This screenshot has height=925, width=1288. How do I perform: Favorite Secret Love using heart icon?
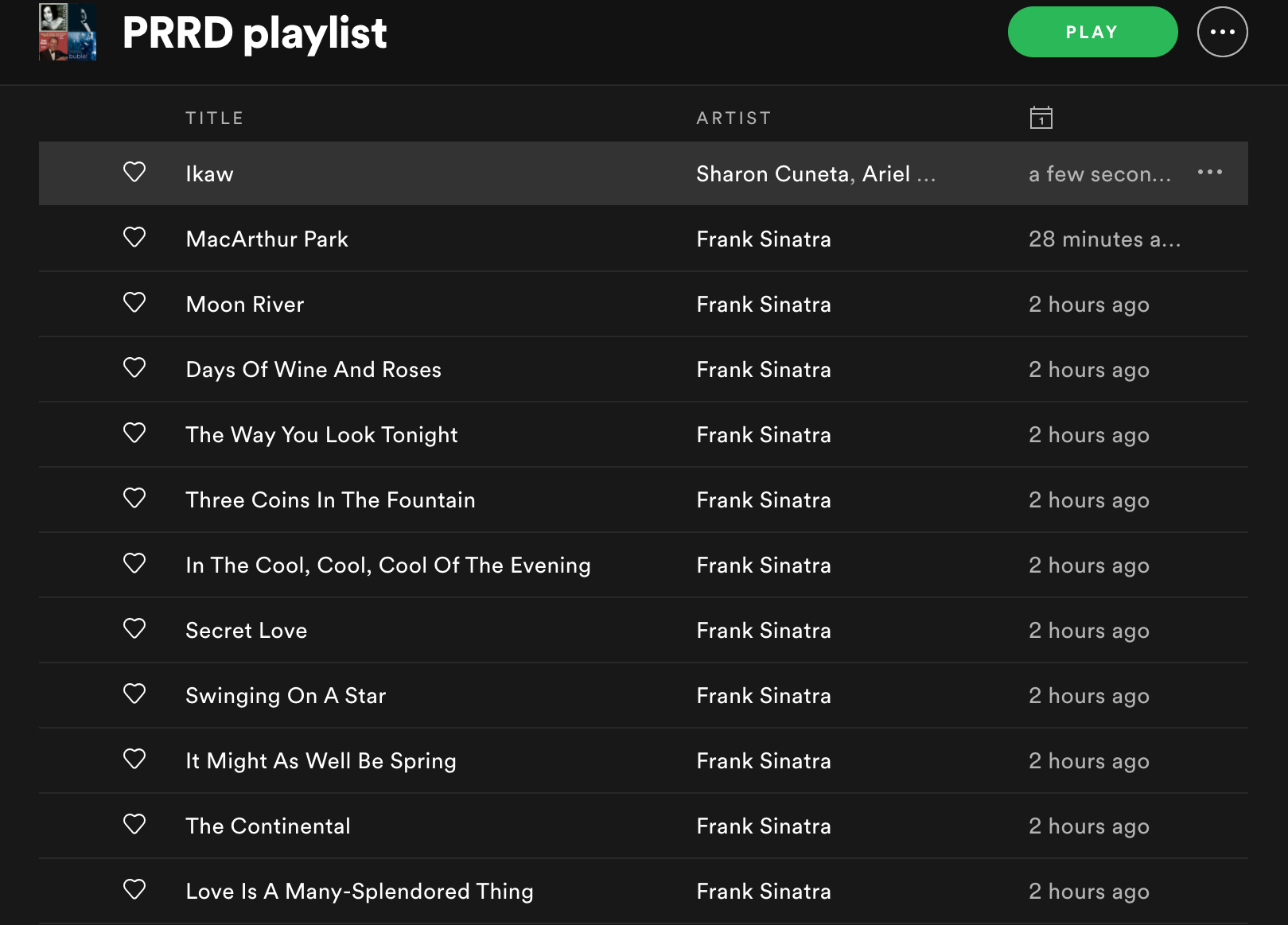(x=134, y=628)
